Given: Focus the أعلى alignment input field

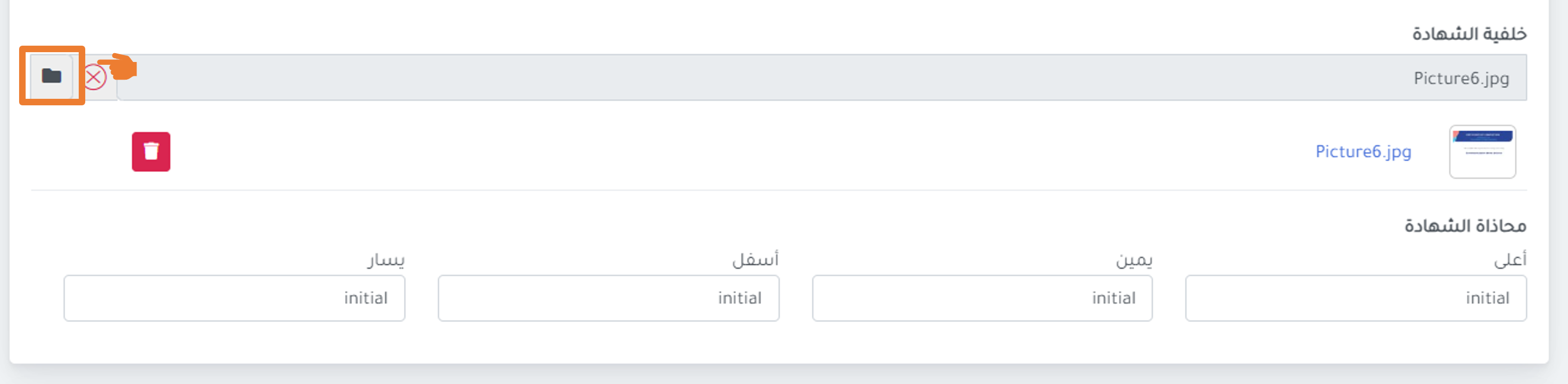Looking at the screenshot, I should (x=1356, y=298).
